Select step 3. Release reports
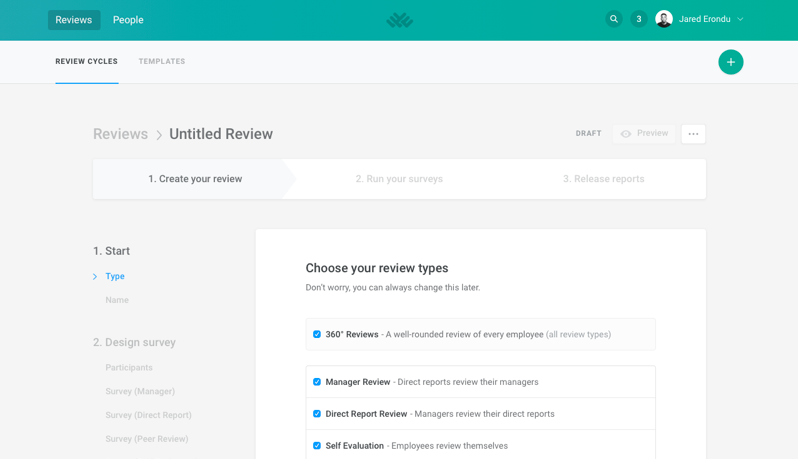Viewport: 798px width, 459px height. (x=604, y=179)
